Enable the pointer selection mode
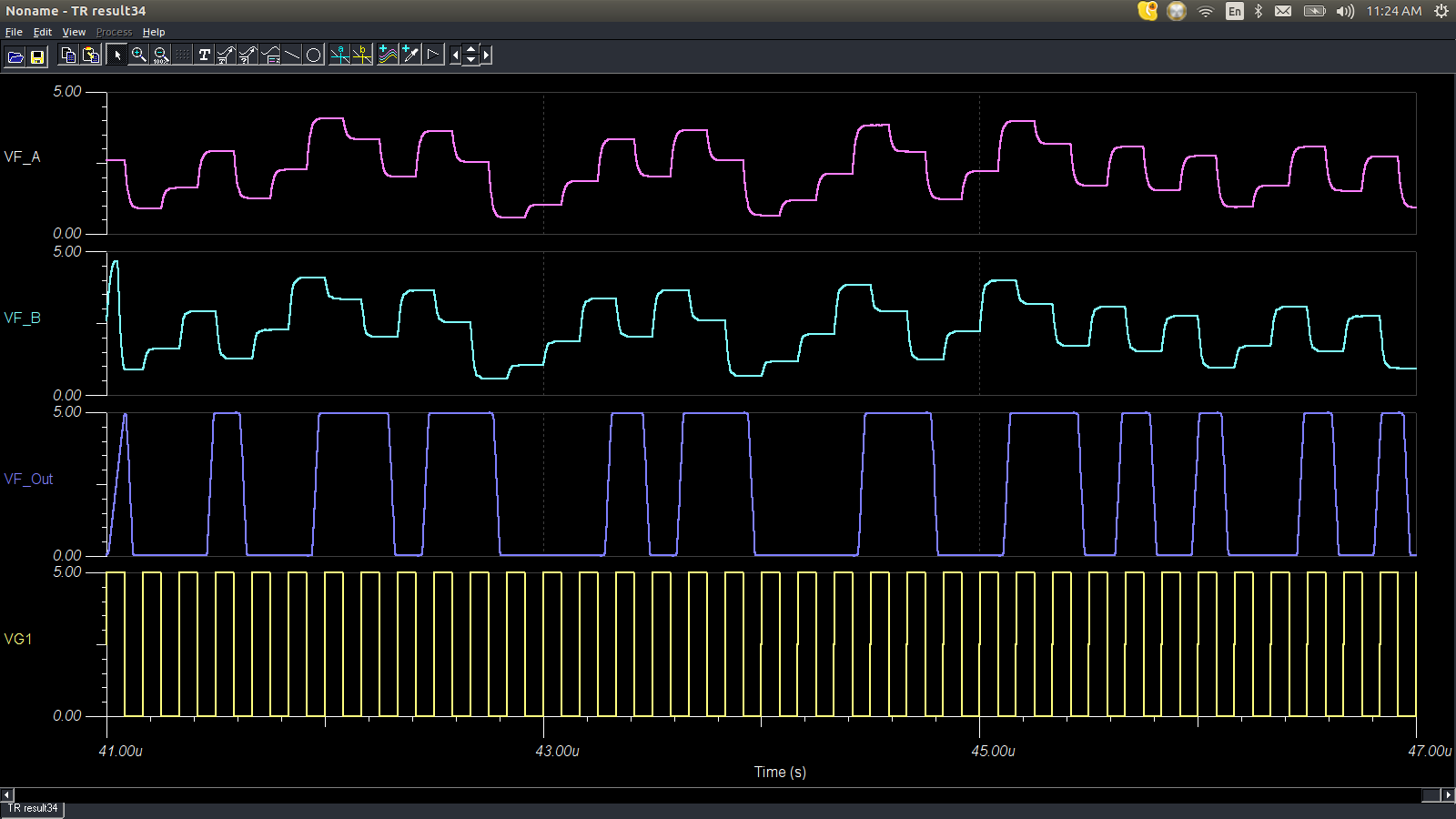The width and height of the screenshot is (1456, 819). 117,55
